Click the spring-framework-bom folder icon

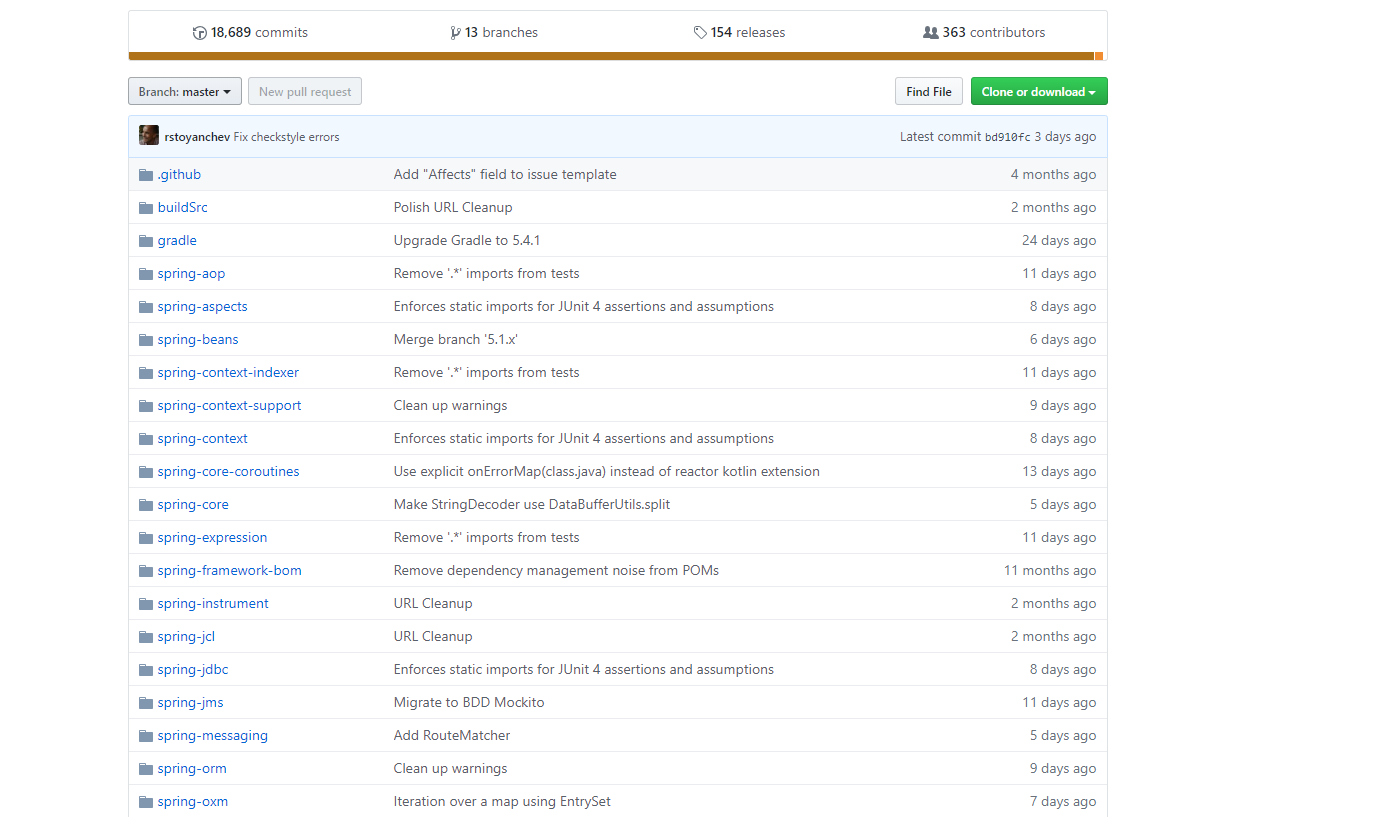(146, 571)
